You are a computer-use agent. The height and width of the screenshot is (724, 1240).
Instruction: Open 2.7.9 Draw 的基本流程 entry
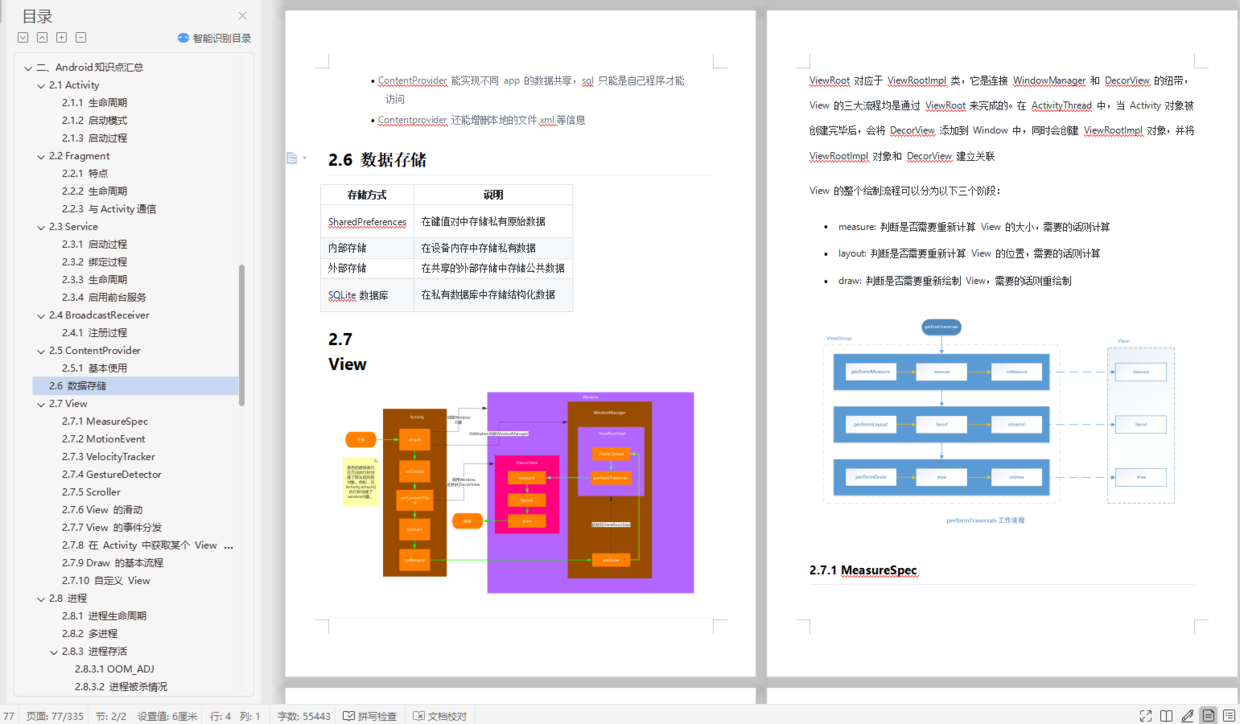point(112,563)
